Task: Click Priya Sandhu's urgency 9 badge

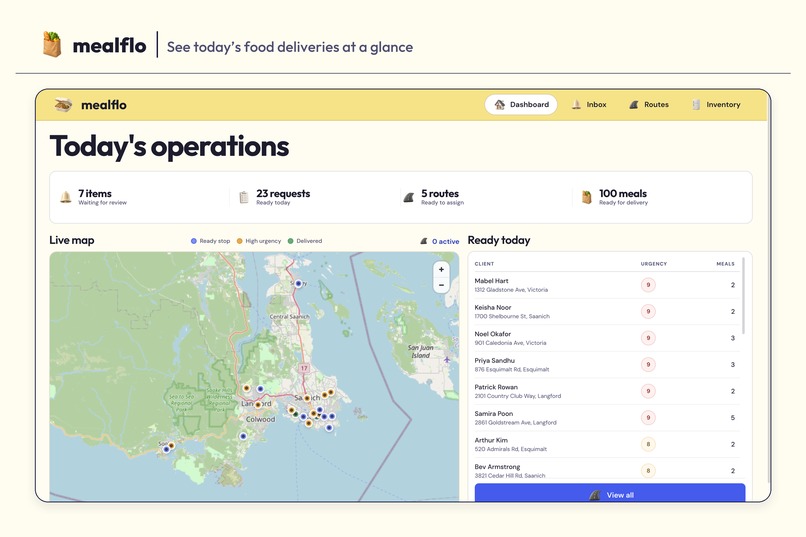Action: pyautogui.click(x=648, y=365)
